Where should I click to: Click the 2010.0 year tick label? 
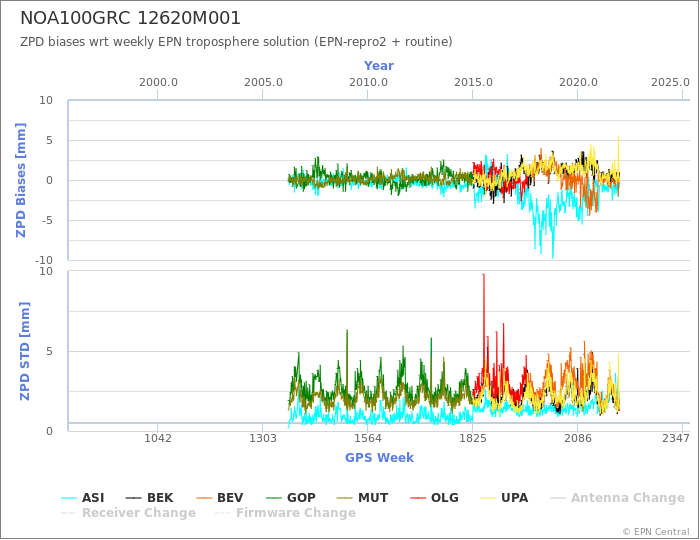point(368,83)
